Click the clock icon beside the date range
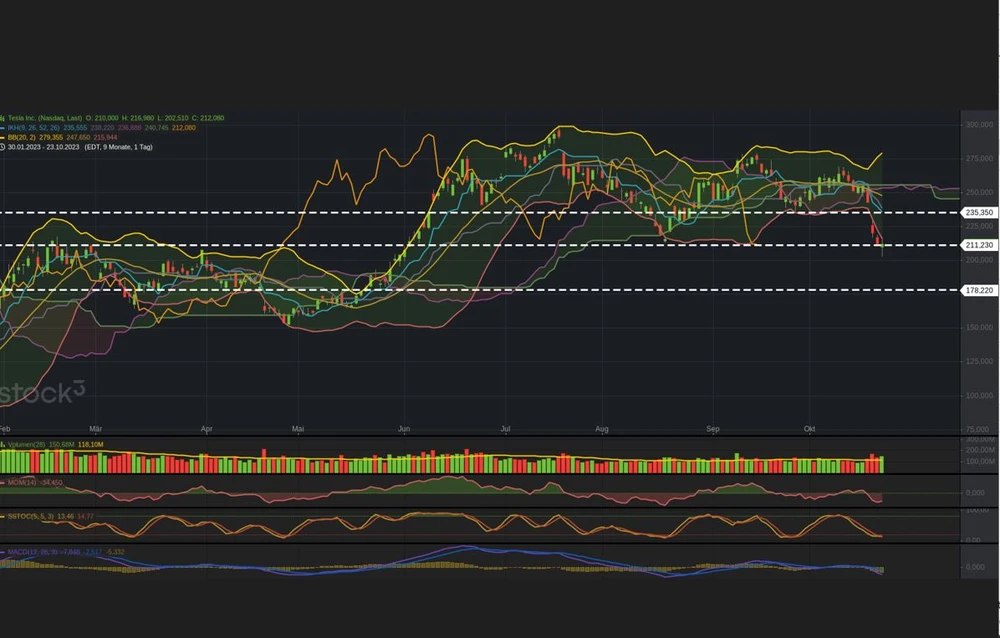The height and width of the screenshot is (638, 1000). [x=3, y=147]
